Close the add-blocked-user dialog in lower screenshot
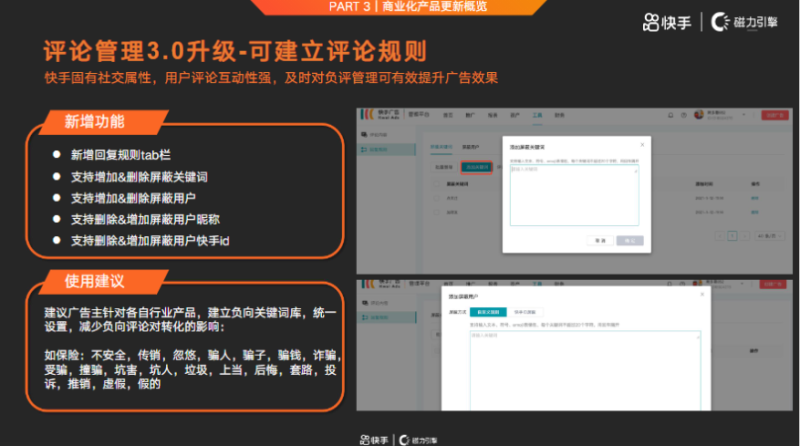Image resolution: width=800 pixels, height=446 pixels. pyautogui.click(x=702, y=294)
